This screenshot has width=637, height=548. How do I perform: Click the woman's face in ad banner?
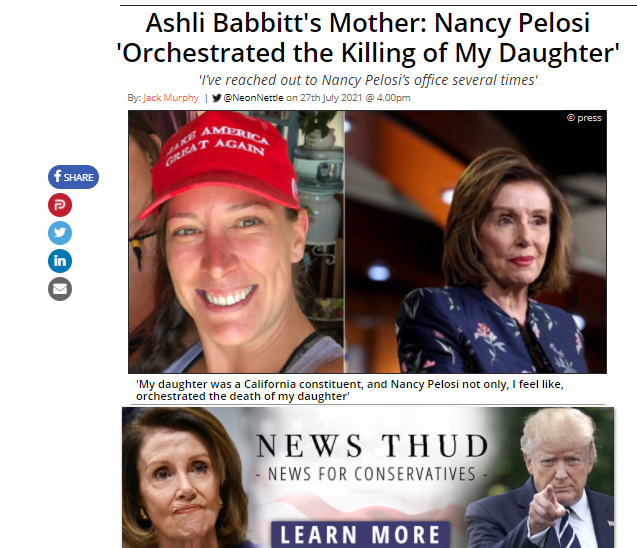point(179,479)
